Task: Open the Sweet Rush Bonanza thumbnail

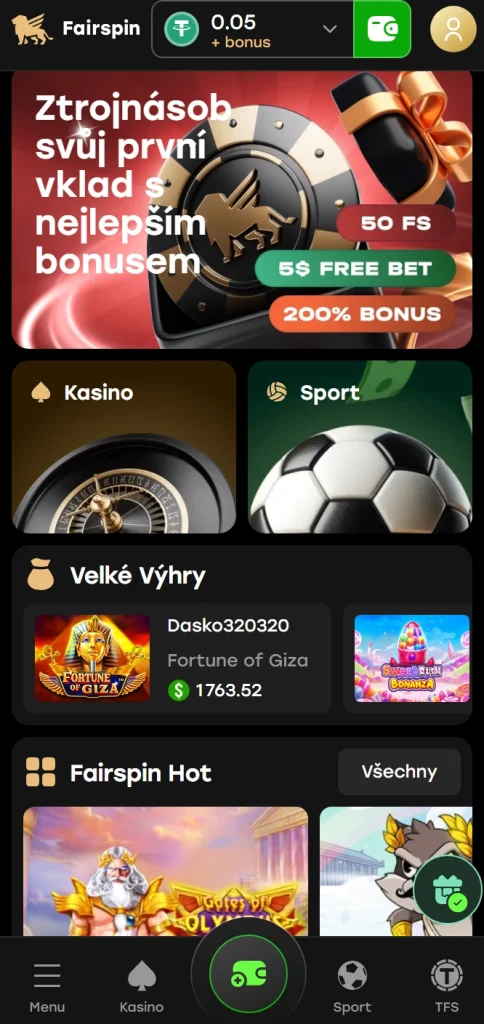Action: click(x=412, y=658)
